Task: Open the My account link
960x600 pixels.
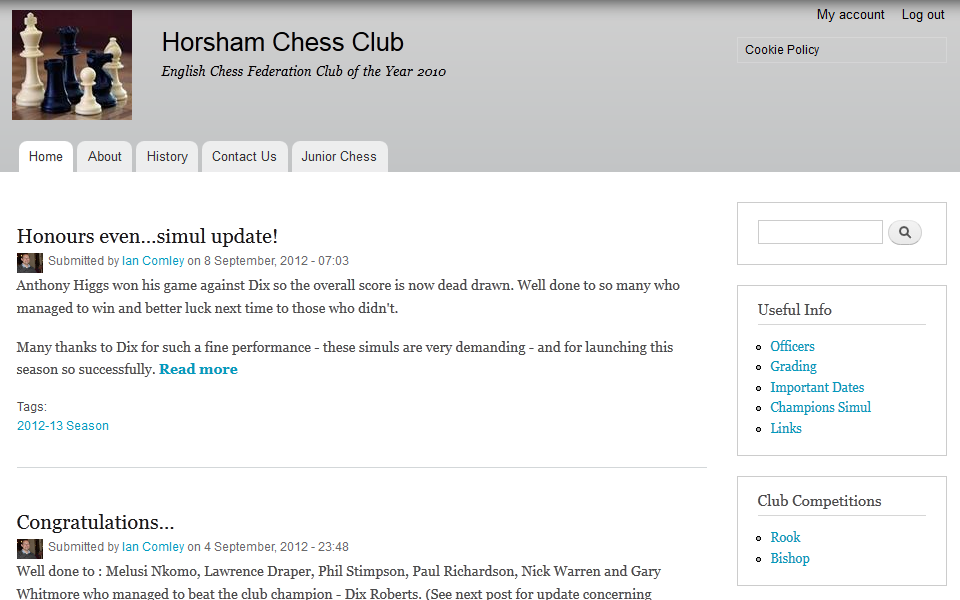Action: coord(850,15)
